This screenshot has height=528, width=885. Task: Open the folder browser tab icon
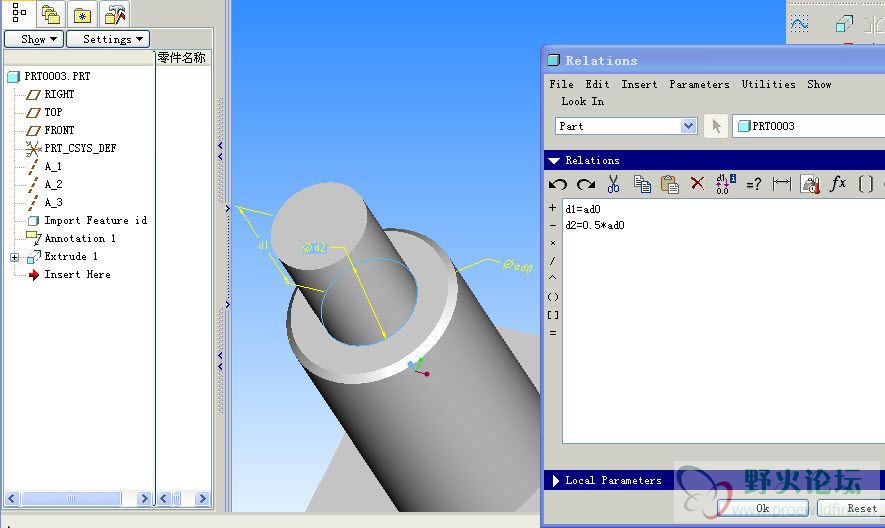tap(51, 14)
